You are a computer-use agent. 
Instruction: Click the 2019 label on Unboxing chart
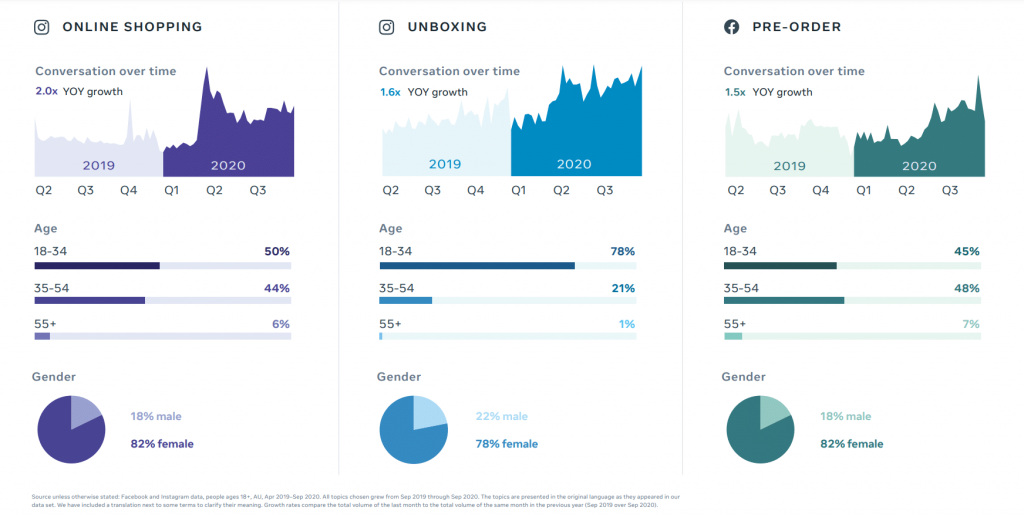click(x=445, y=164)
